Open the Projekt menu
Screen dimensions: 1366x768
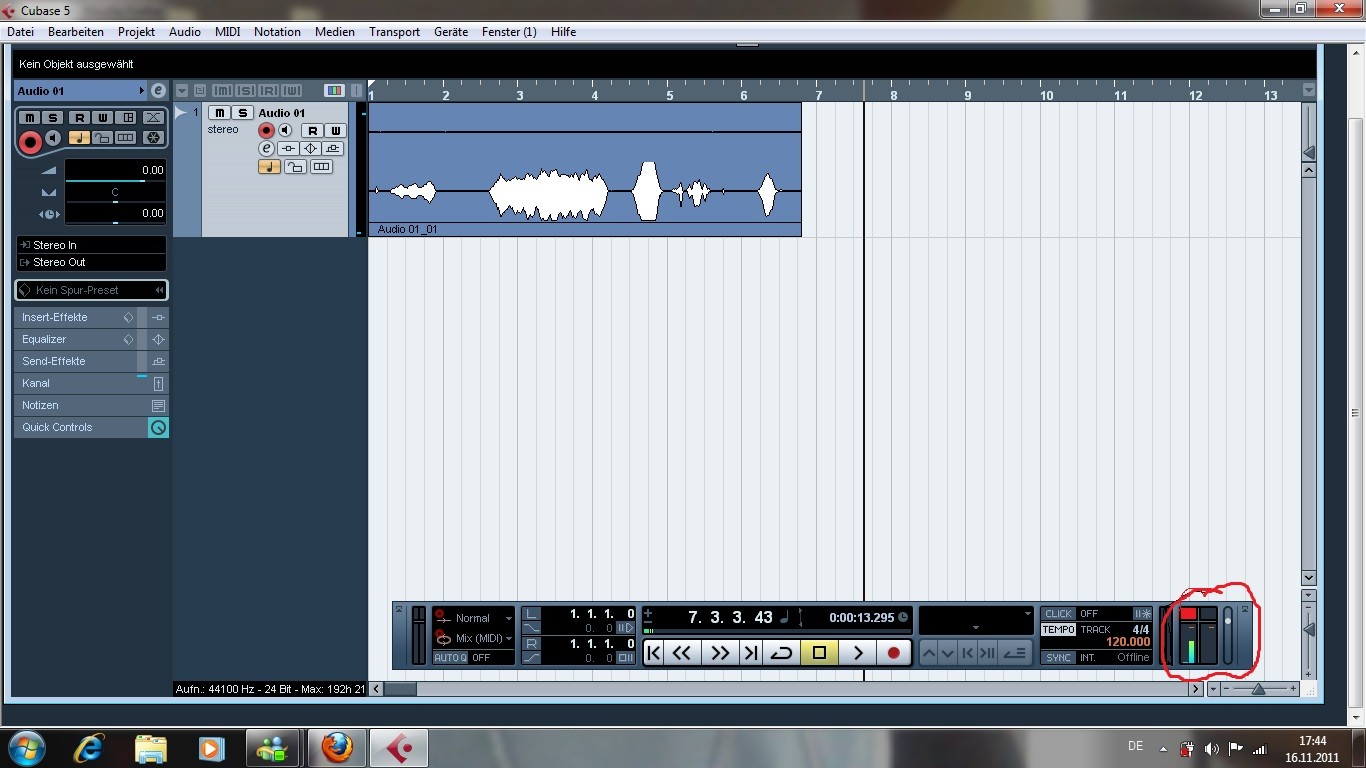point(136,32)
